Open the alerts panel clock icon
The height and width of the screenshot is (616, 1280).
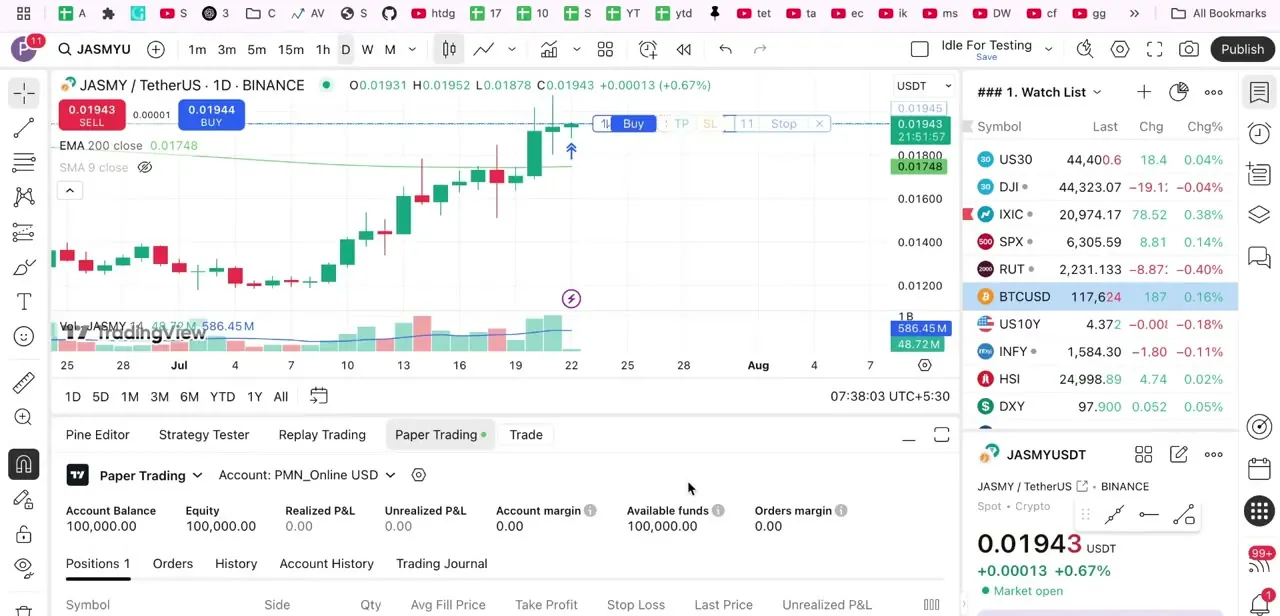click(x=1259, y=133)
